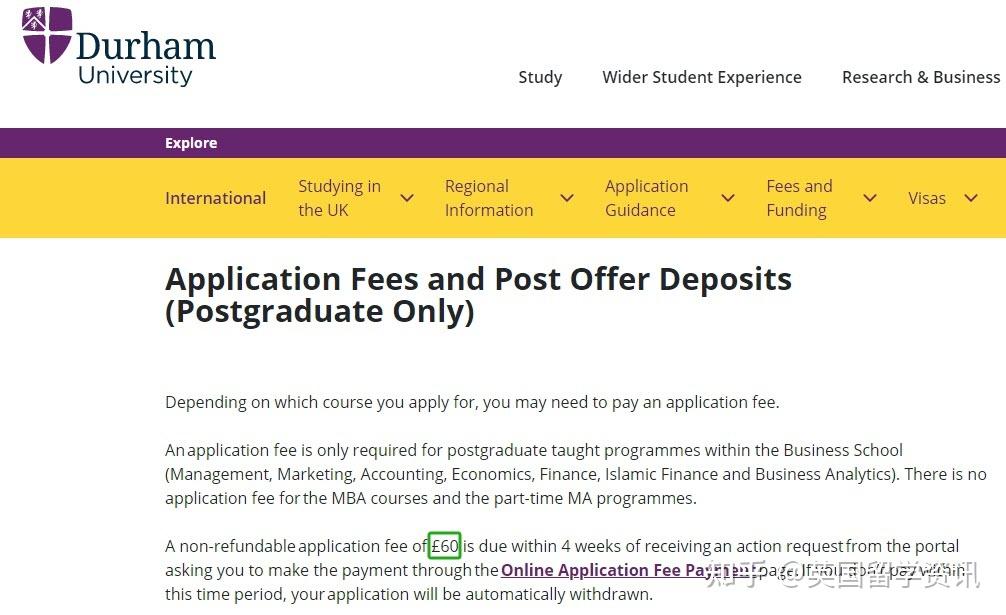
Task: Click the Durham University wordmark text
Action: click(x=146, y=48)
